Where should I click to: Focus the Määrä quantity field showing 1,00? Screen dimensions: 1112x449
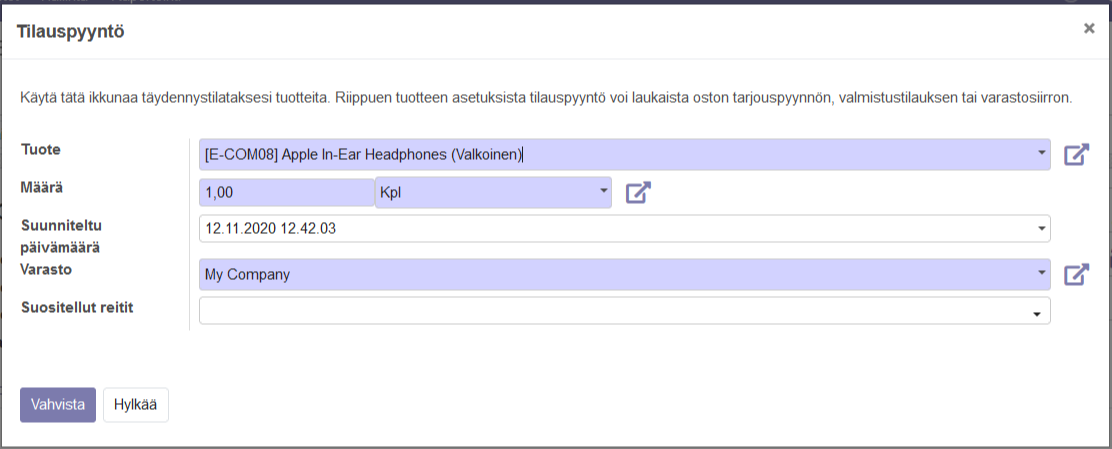point(287,192)
